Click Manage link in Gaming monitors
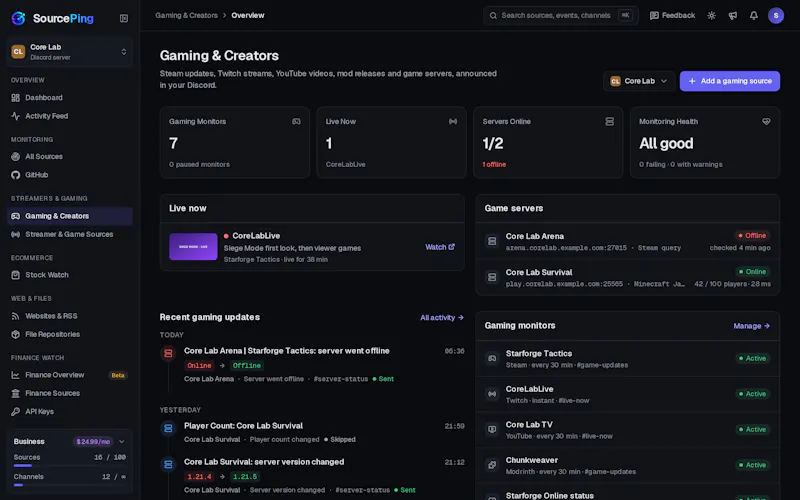Screen dimensions: 800x500 (751, 326)
